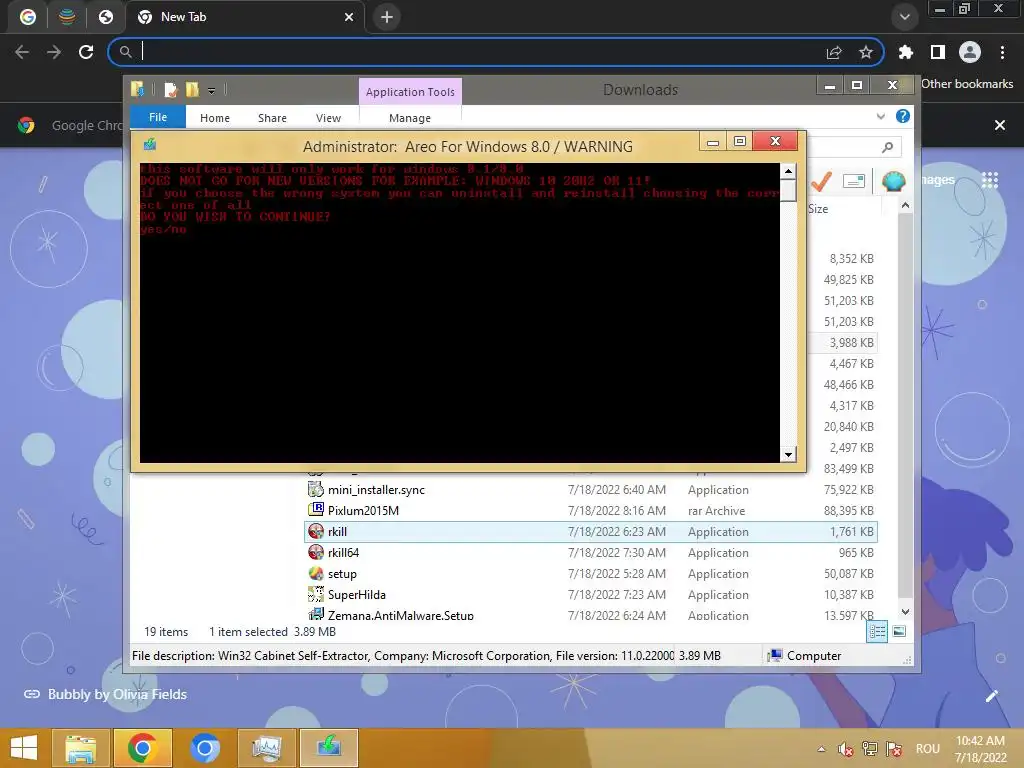Screen dimensions: 1024x768
Task: Open Google apps grid icon
Action: [989, 180]
